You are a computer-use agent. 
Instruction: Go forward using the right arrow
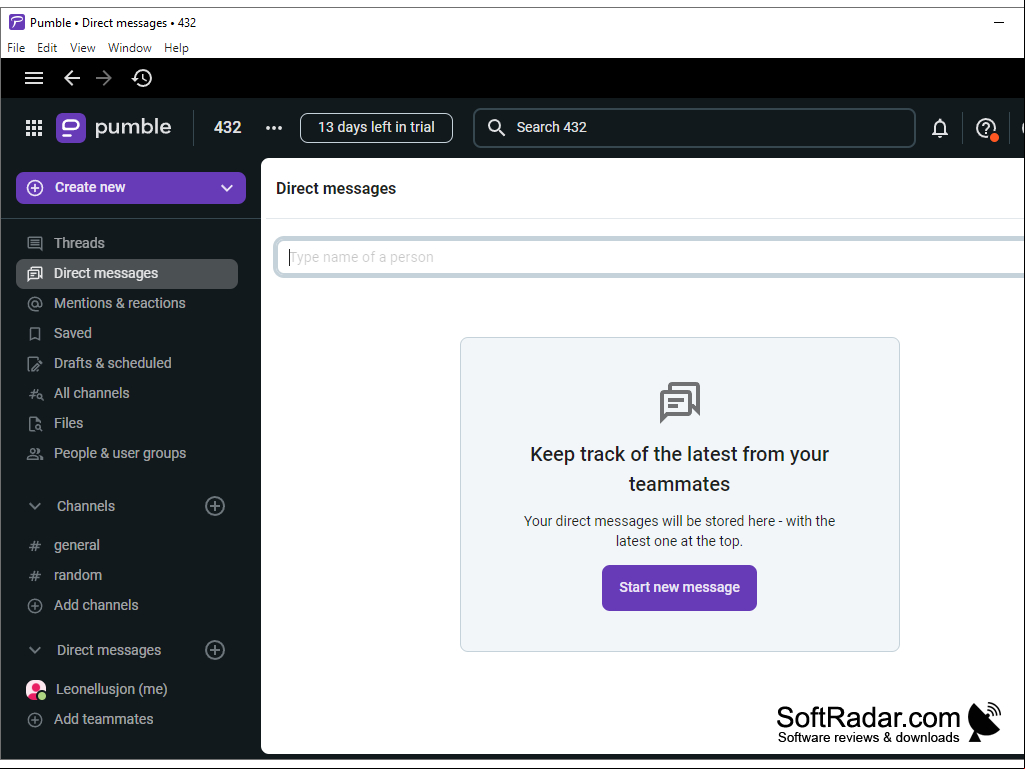tap(104, 78)
